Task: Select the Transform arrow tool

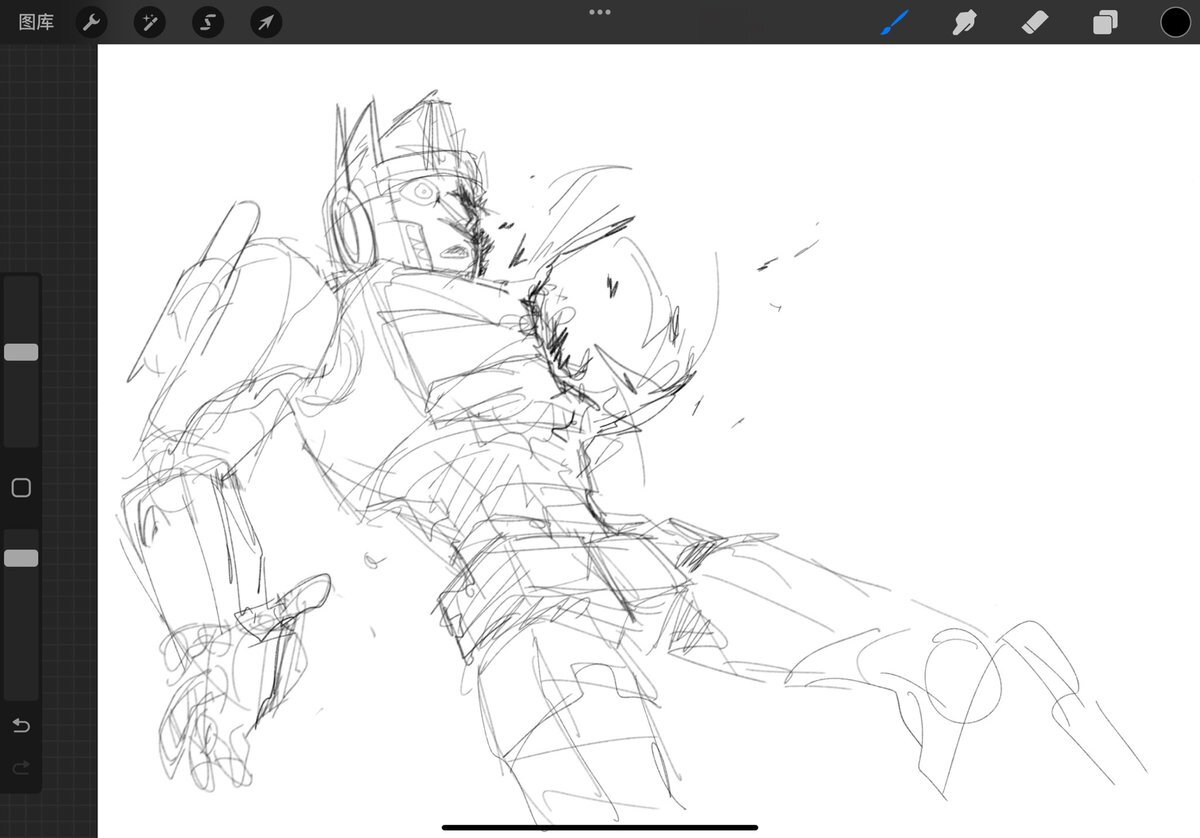Action: click(x=266, y=22)
